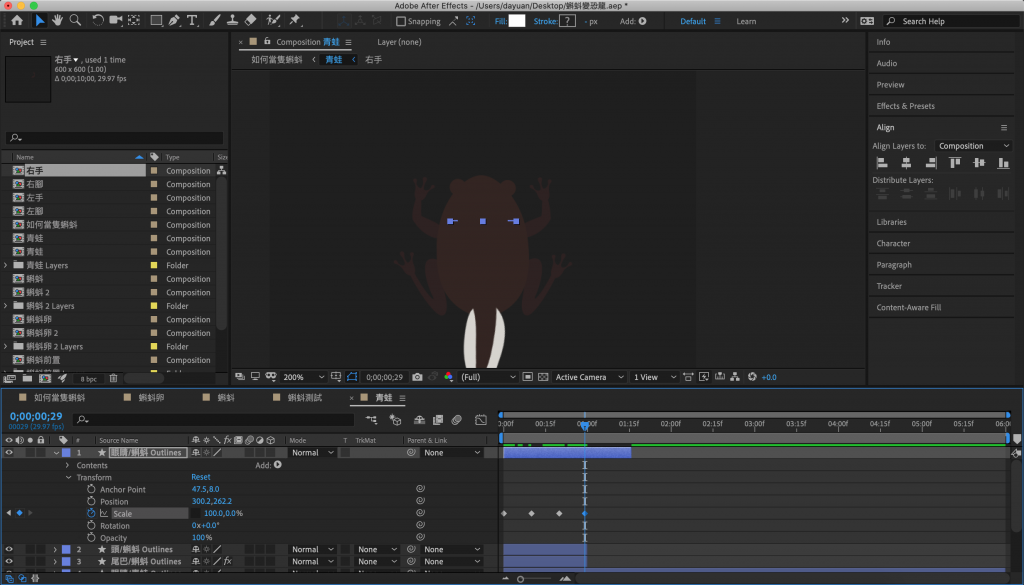Align layers to top edge

(x=955, y=163)
